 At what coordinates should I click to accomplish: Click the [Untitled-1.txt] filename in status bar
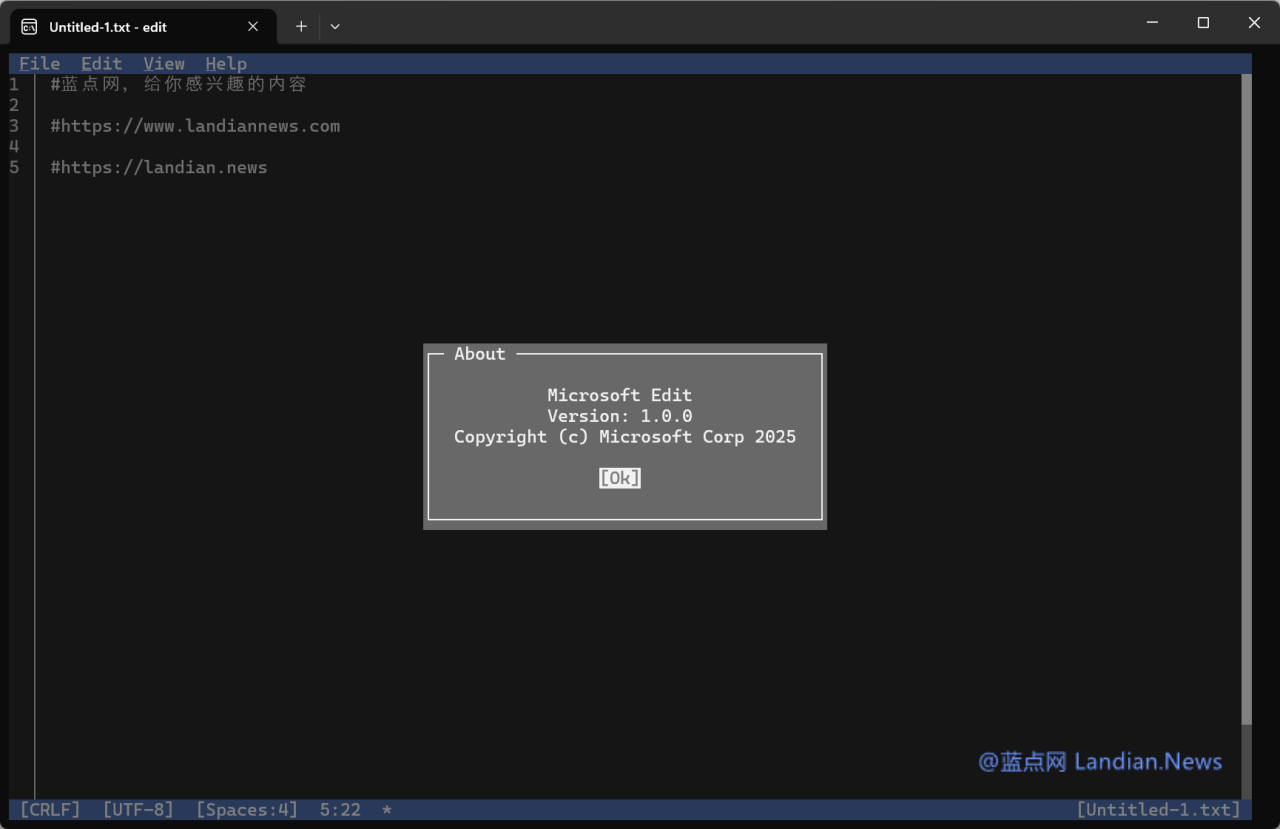(1158, 810)
